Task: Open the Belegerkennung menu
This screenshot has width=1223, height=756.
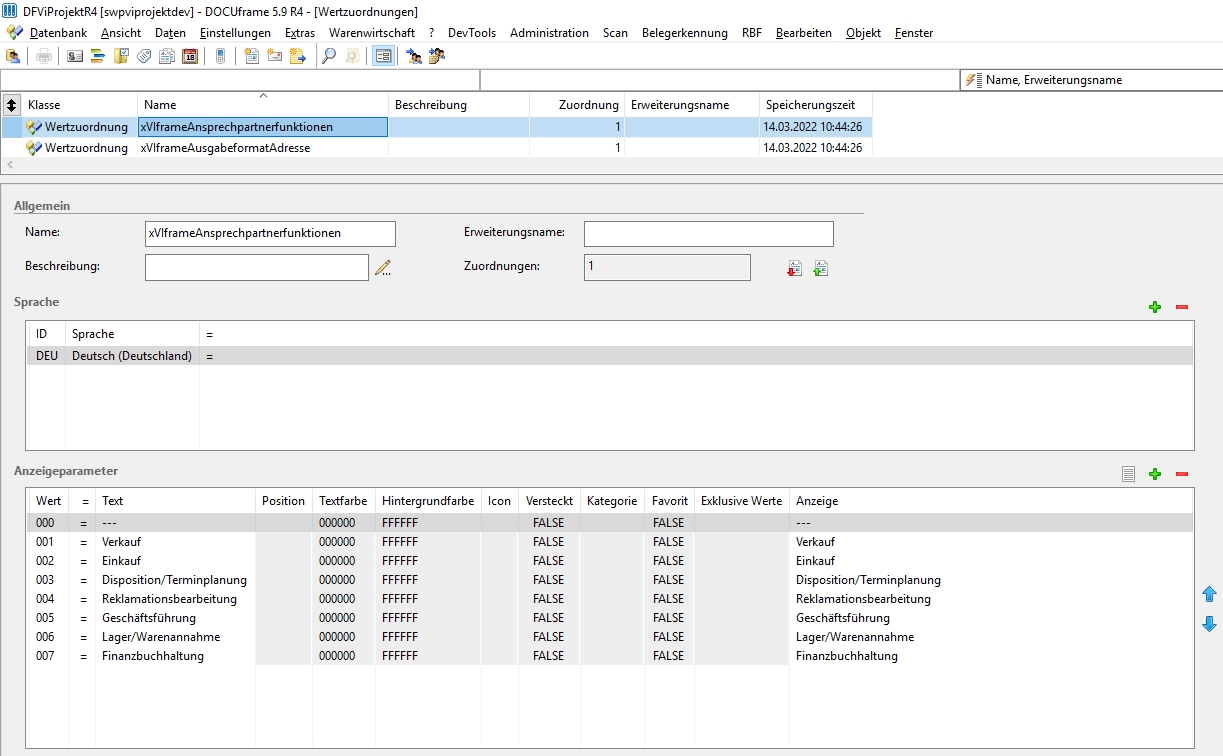Action: 685,33
